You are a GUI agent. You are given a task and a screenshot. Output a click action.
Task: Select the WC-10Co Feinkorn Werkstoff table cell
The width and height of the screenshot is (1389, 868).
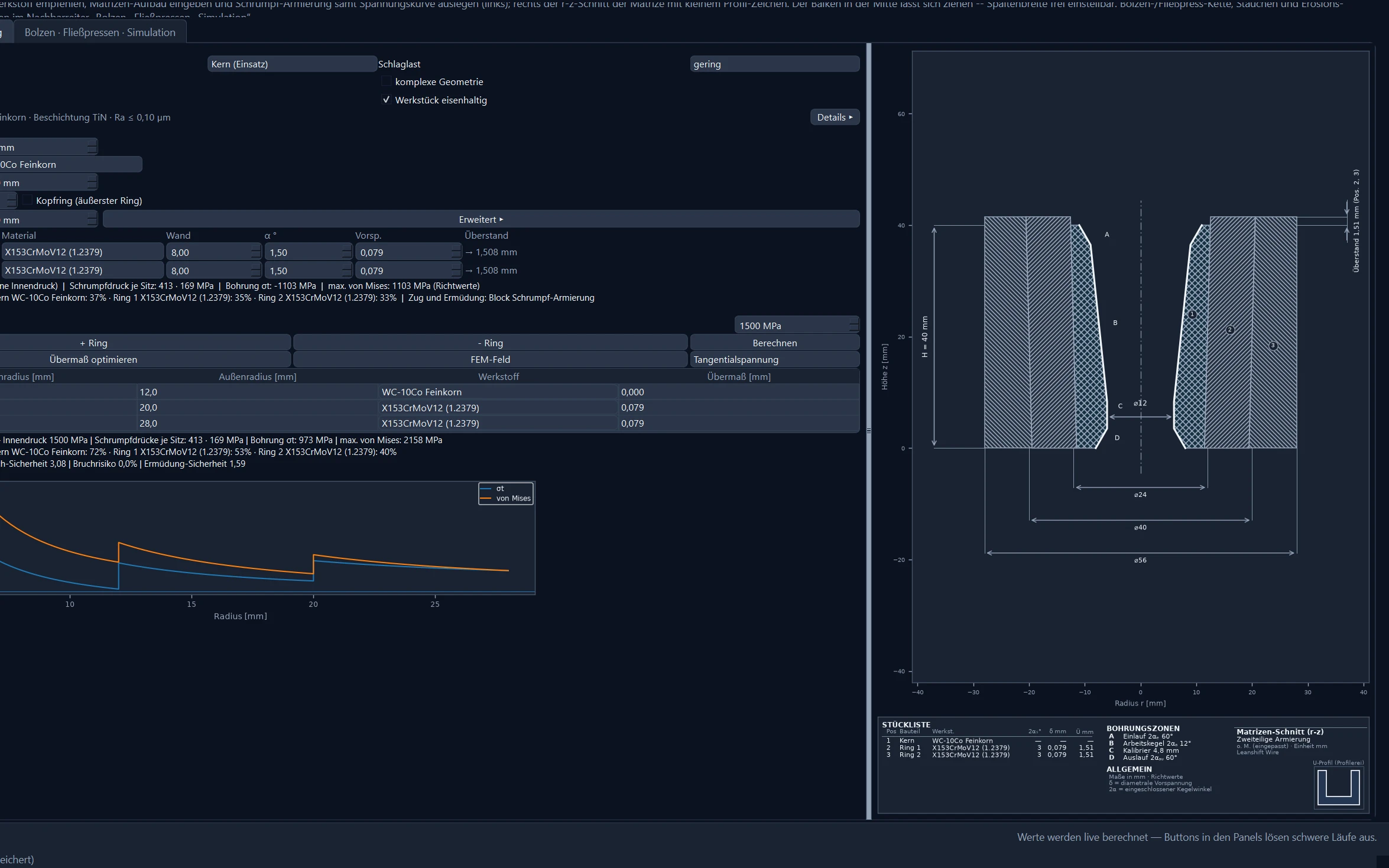click(x=498, y=392)
